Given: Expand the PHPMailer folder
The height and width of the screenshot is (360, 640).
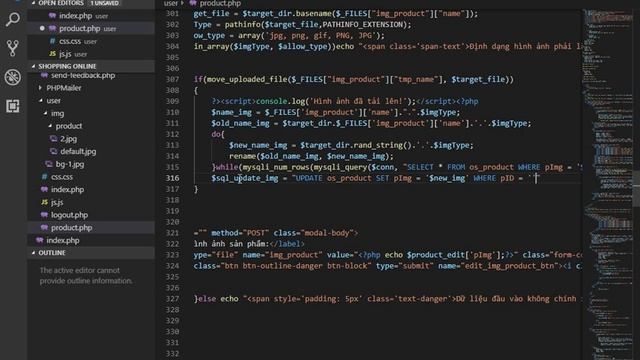Looking at the screenshot, I should coord(40,88).
